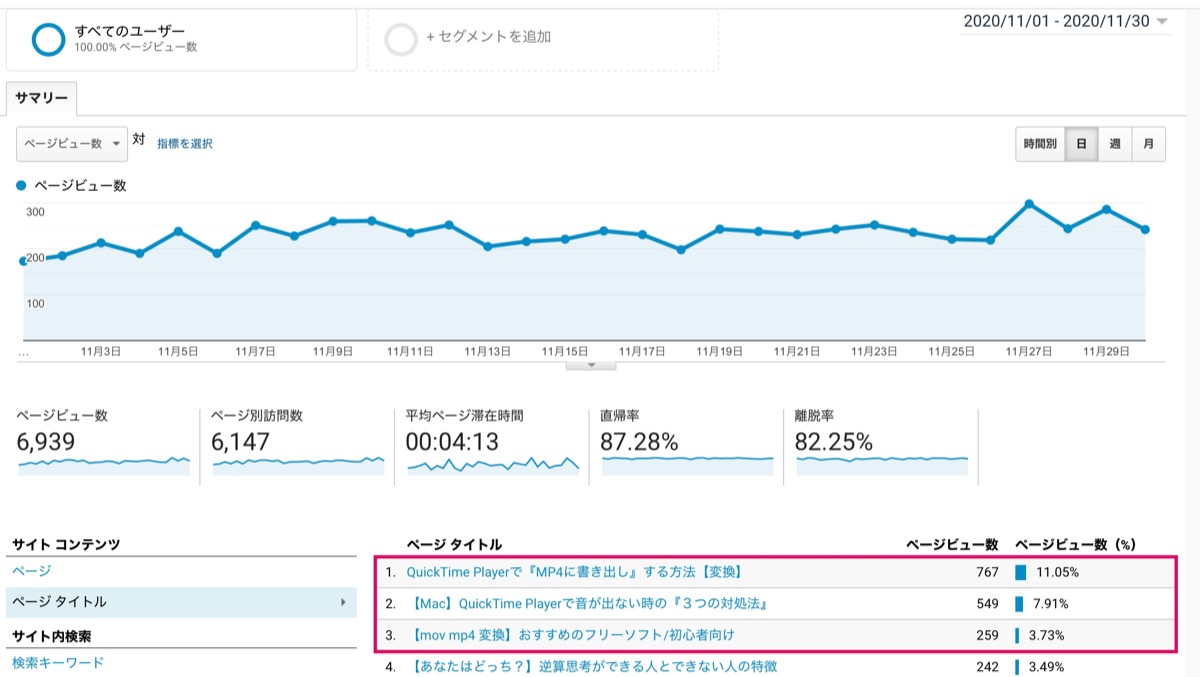Open the 検索キーワード link
1200x677 pixels.
(58, 662)
